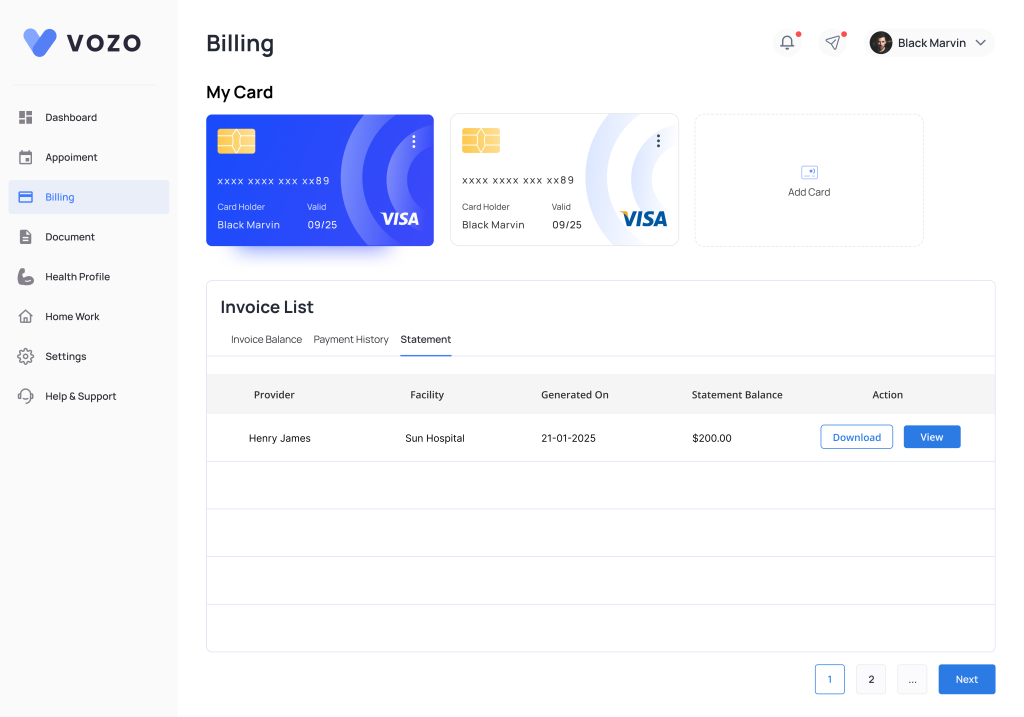
Task: Click the Dashboard grid icon in sidebar
Action: click(x=26, y=118)
